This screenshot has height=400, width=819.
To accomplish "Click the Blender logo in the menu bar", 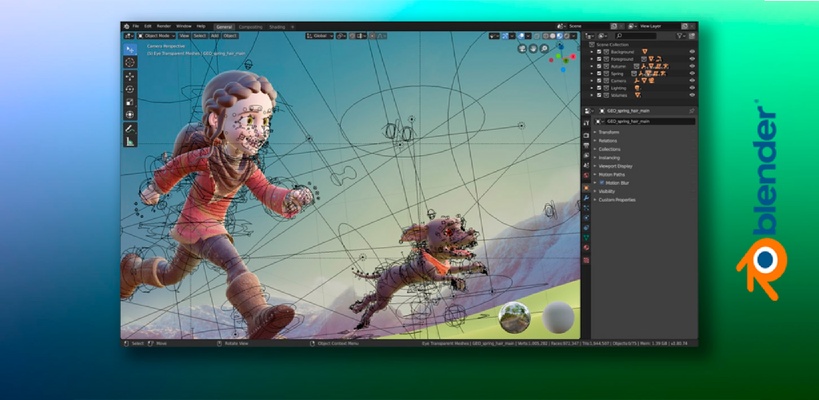I will [x=126, y=26].
